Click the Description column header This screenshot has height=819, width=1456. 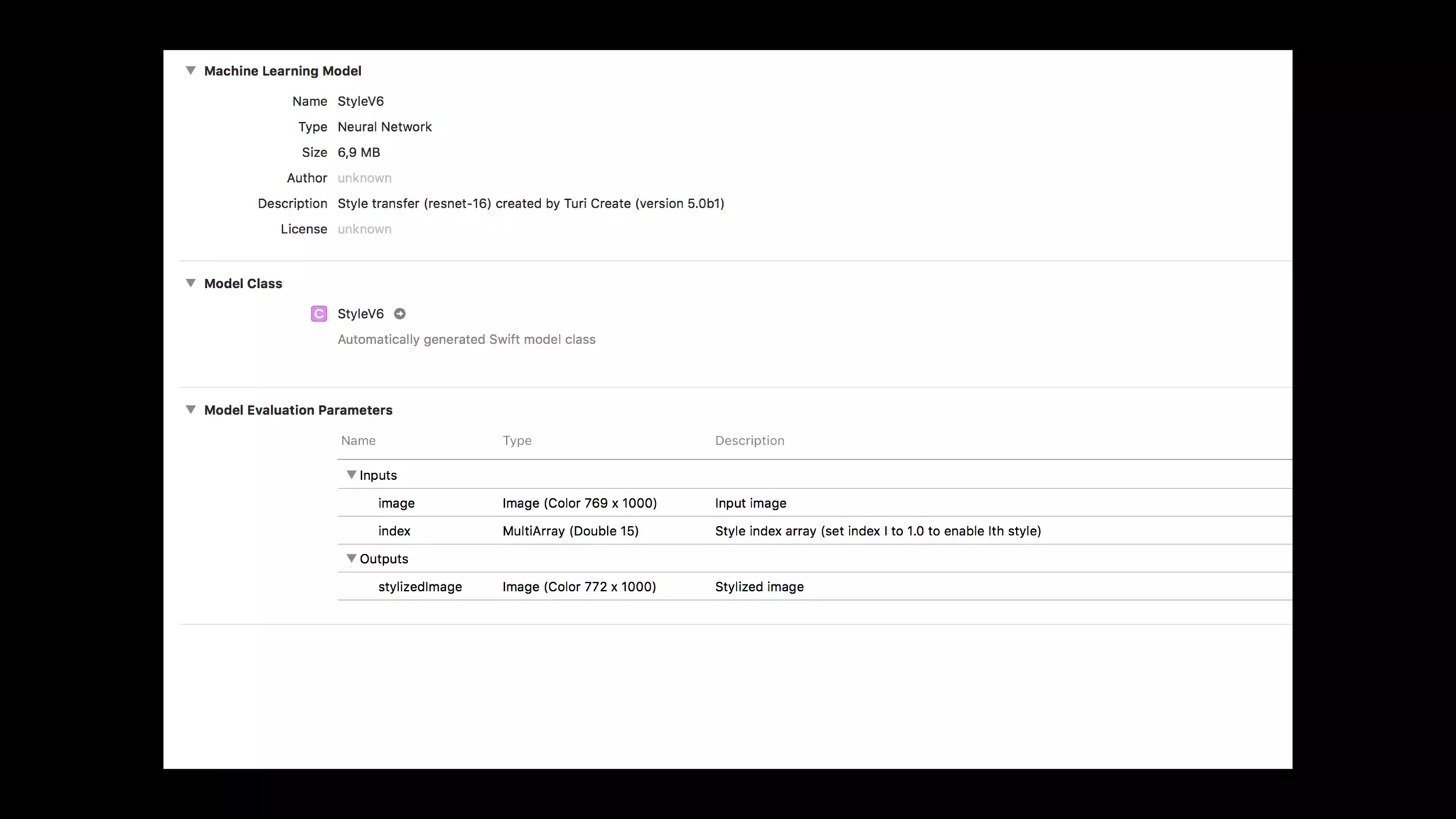click(750, 441)
